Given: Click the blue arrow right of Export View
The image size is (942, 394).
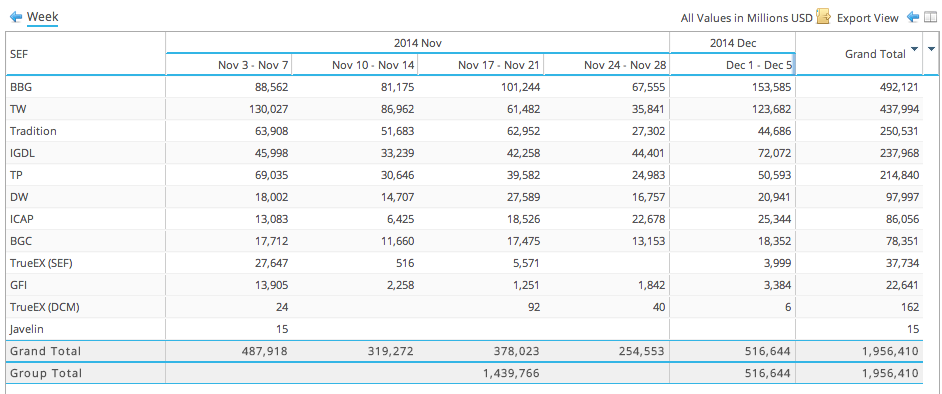Looking at the screenshot, I should pos(913,17).
